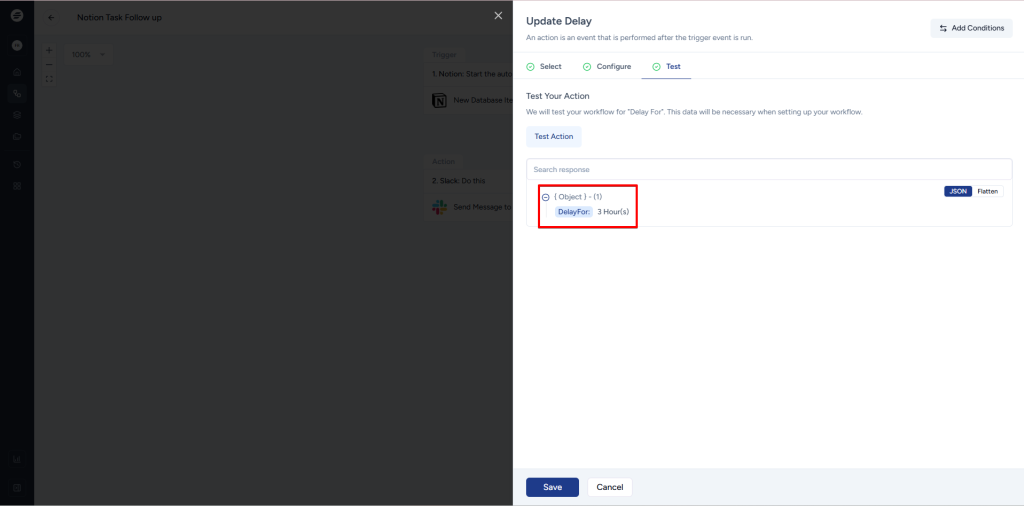Close the Update Delay side panel
Viewport: 1024px width, 506px height.
tap(498, 16)
